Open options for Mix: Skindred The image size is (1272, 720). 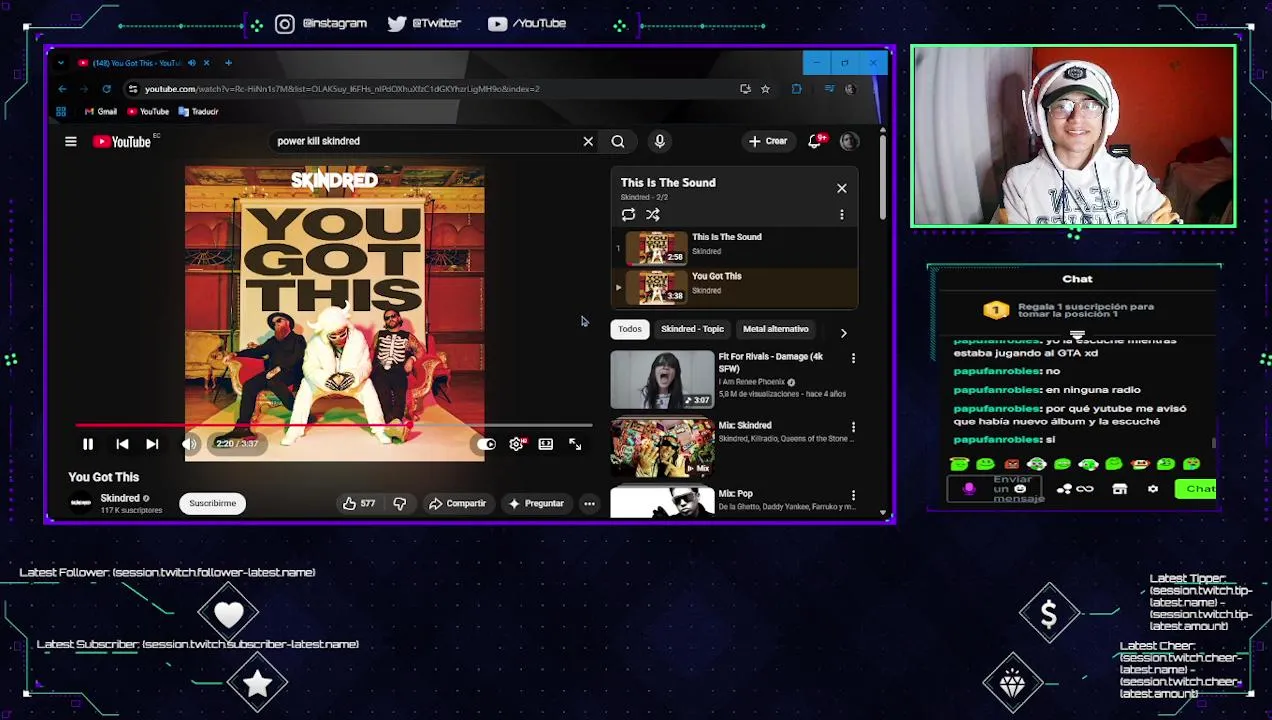(x=853, y=428)
